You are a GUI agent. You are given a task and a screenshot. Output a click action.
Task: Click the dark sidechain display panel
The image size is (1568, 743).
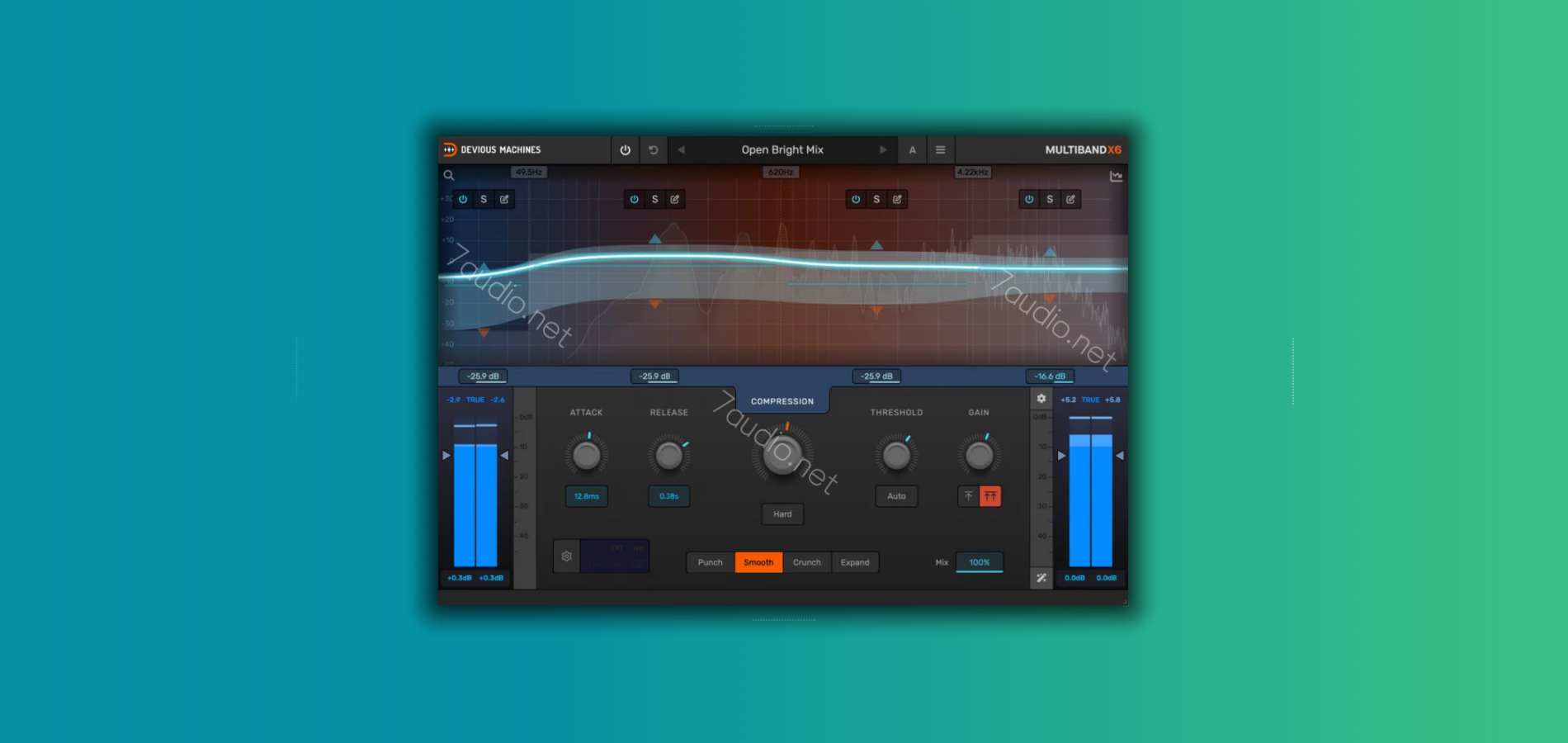click(x=615, y=556)
